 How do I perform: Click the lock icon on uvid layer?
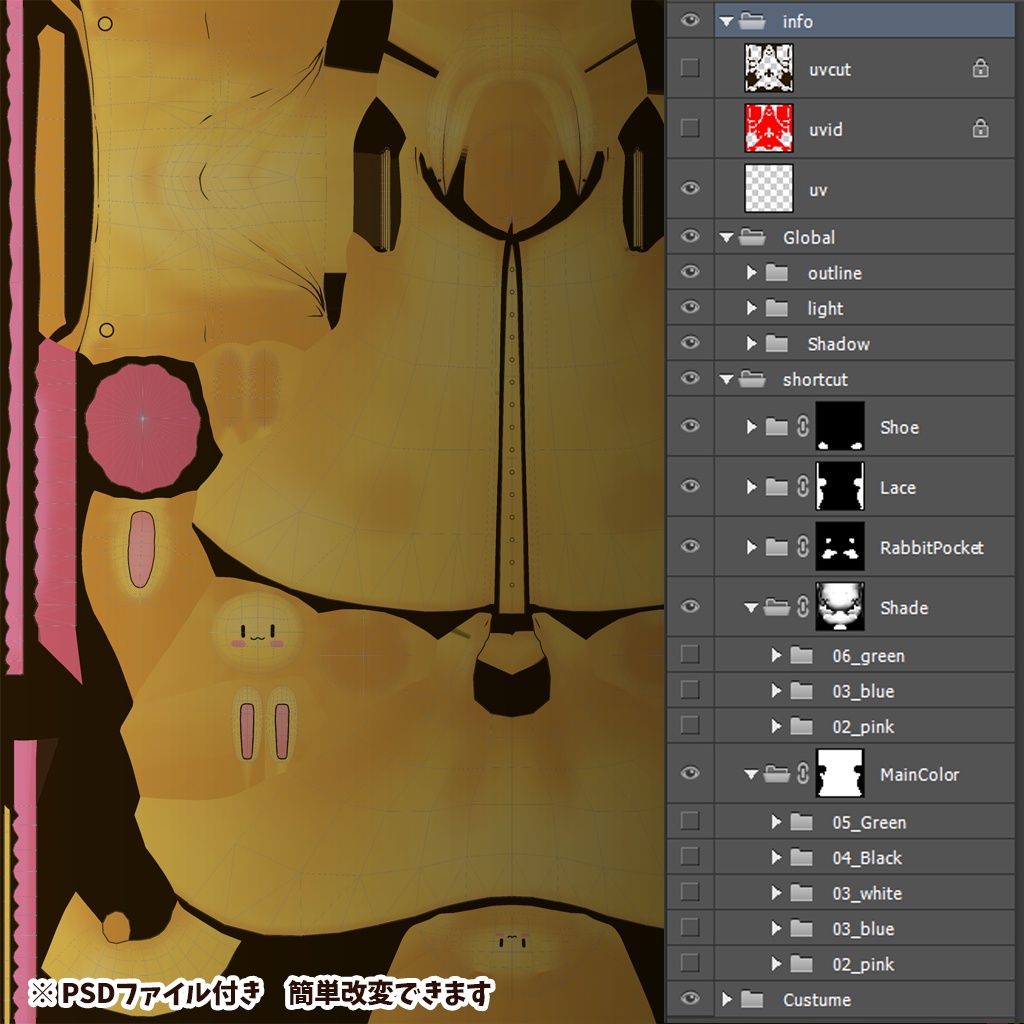(980, 128)
